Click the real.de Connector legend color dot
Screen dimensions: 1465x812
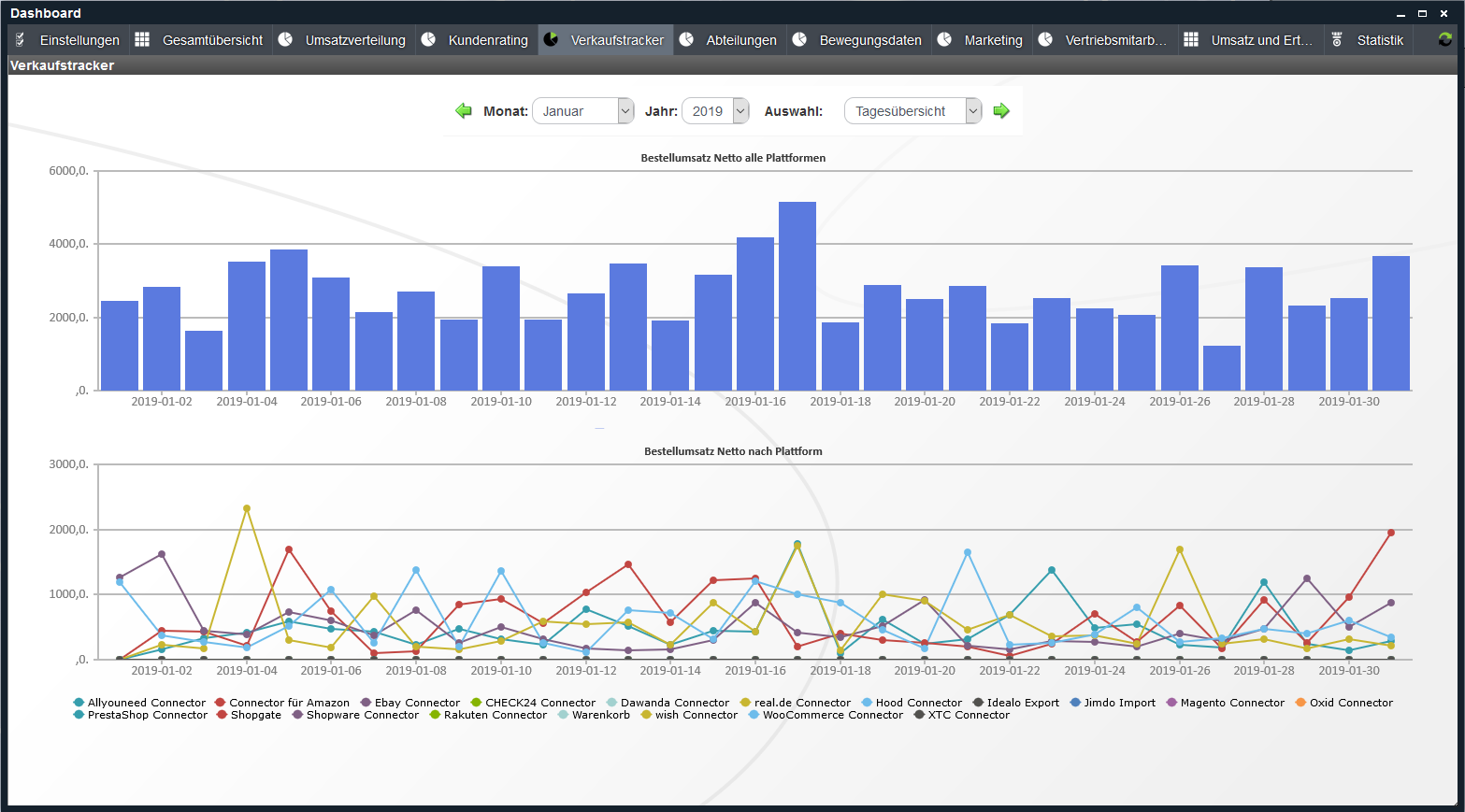745,703
